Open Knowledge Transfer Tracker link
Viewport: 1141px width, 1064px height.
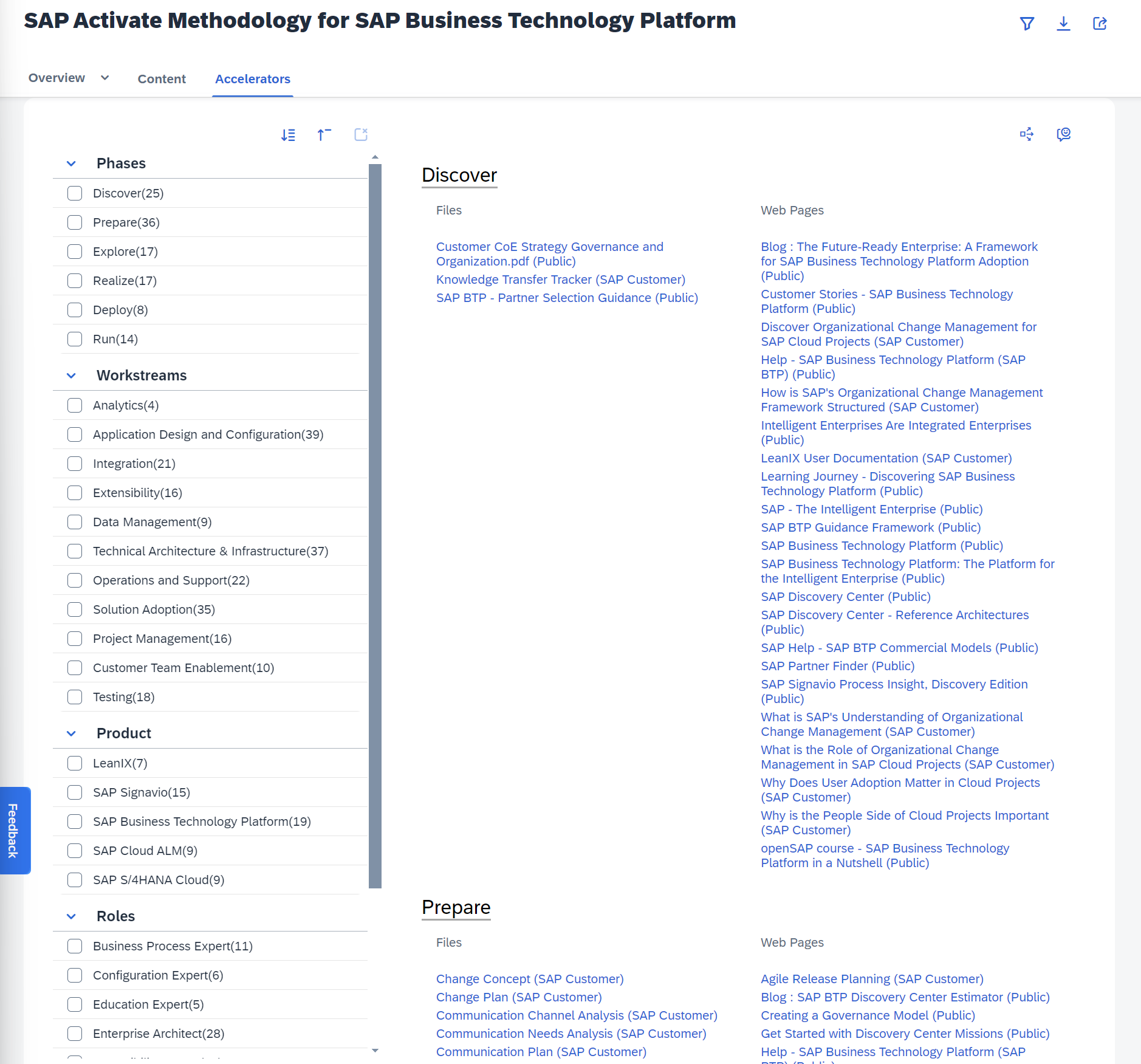click(561, 280)
